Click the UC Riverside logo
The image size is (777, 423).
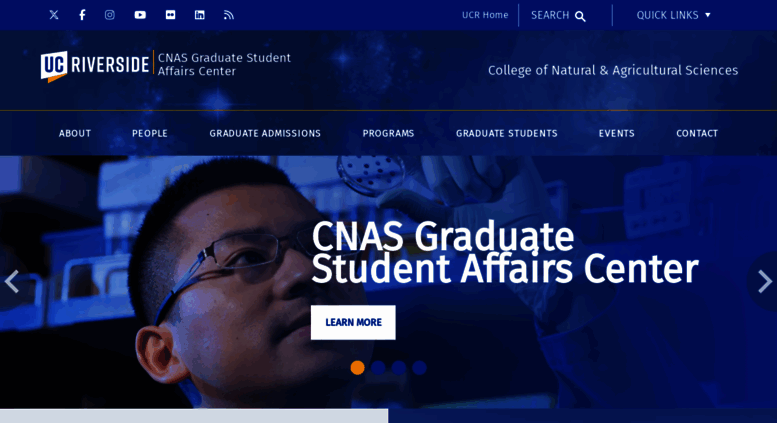pyautogui.click(x=95, y=65)
